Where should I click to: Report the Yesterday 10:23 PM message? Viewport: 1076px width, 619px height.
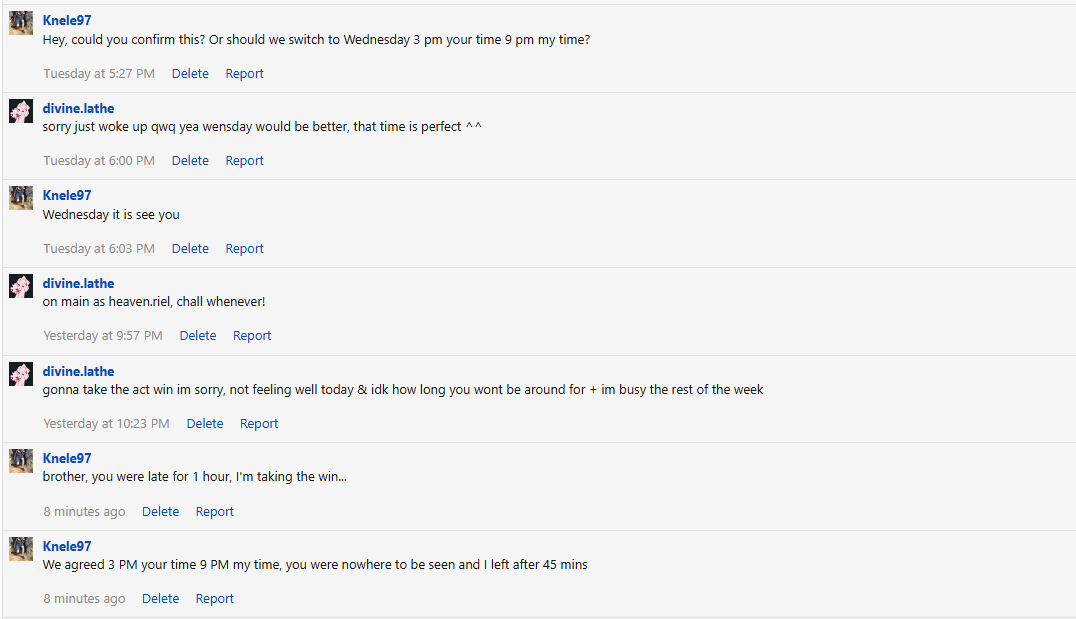coord(259,423)
